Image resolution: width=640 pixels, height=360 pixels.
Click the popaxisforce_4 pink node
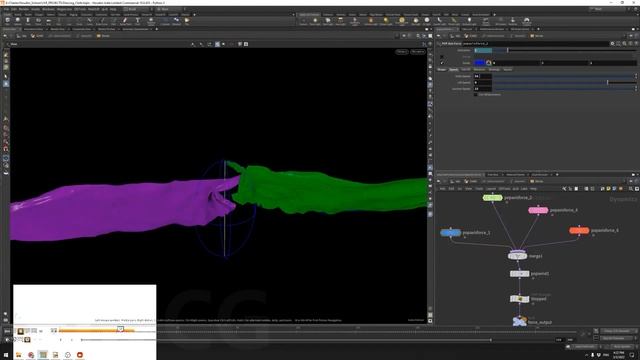pos(538,210)
